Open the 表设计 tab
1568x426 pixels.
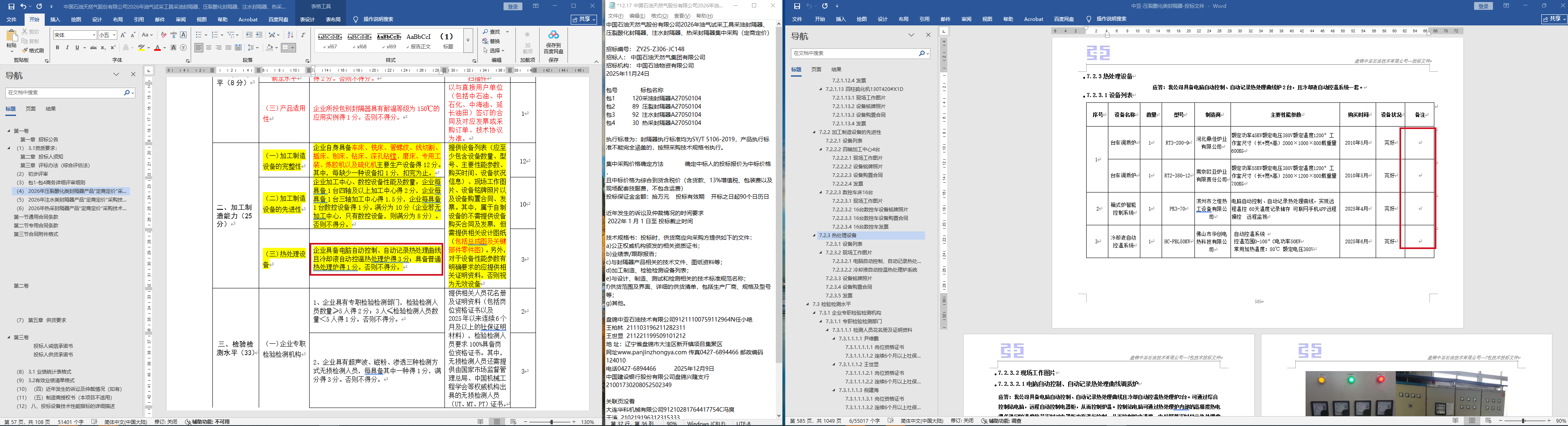point(307,19)
